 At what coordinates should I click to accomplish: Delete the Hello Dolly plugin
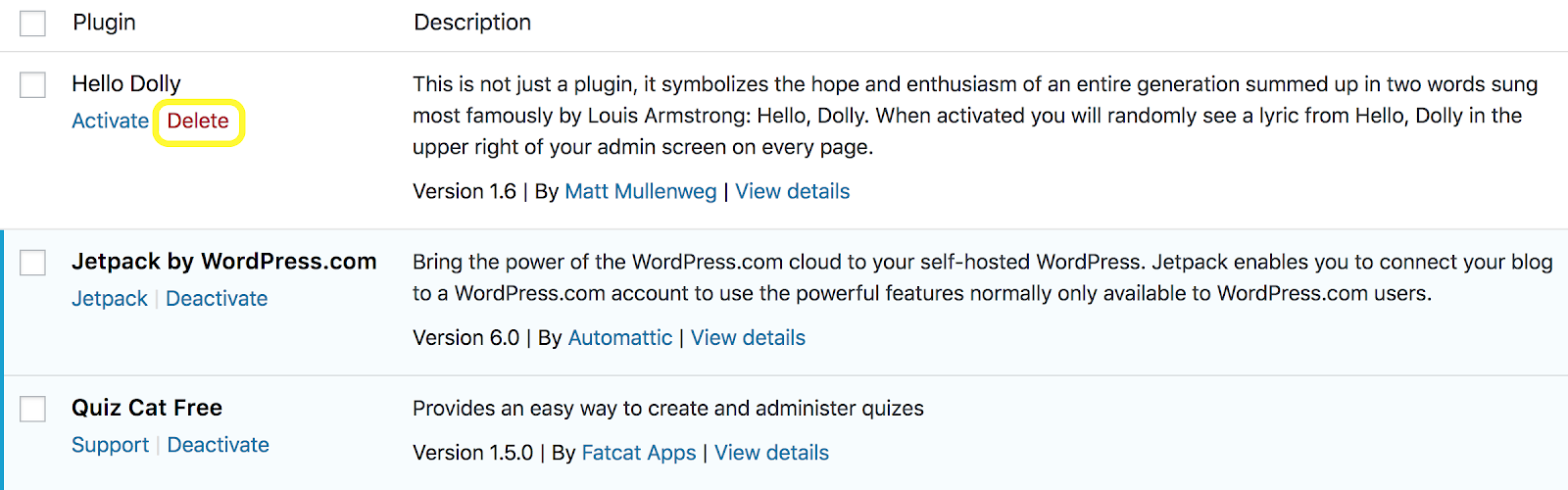pos(198,121)
